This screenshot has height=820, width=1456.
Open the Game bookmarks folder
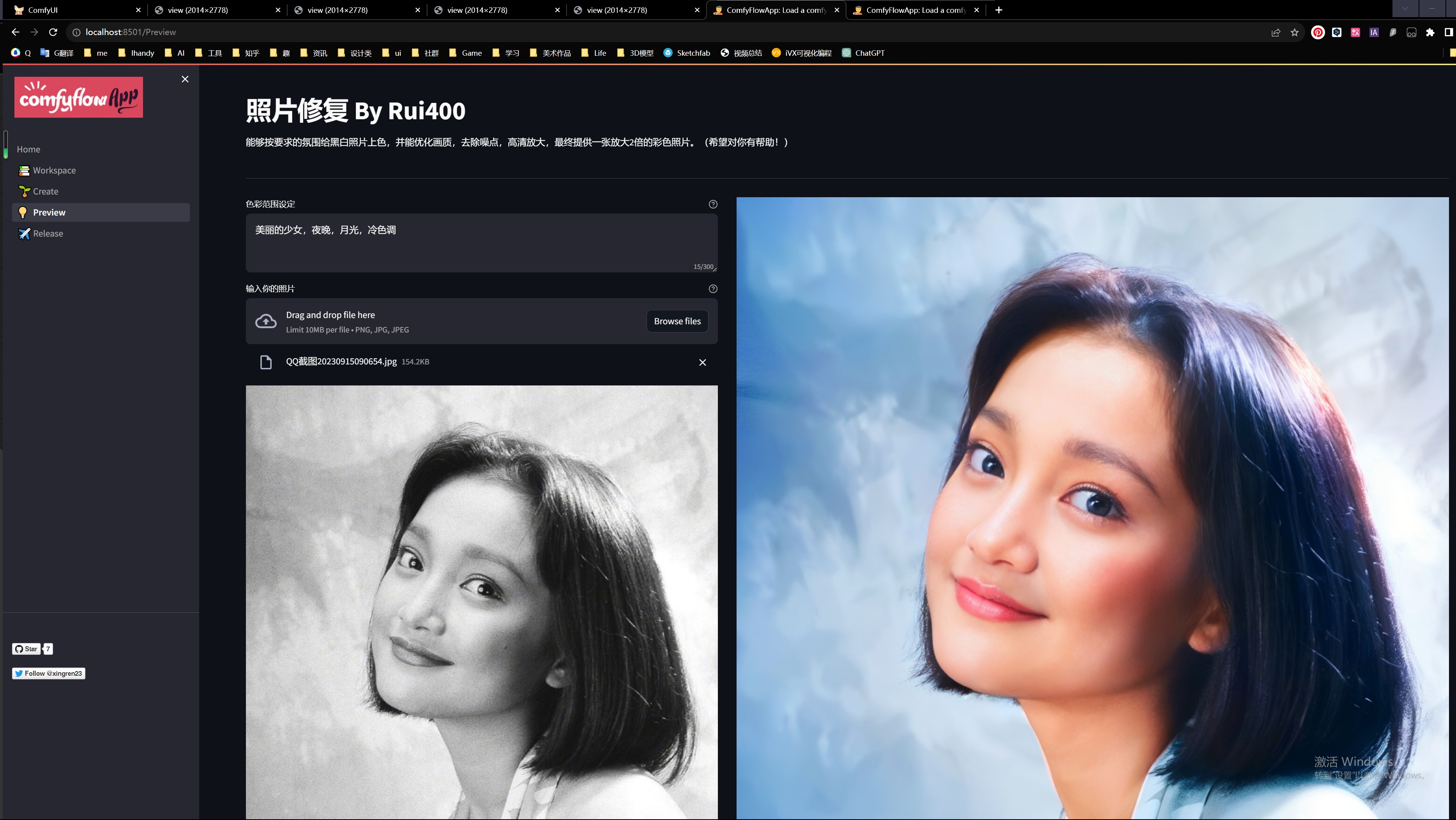tap(466, 53)
